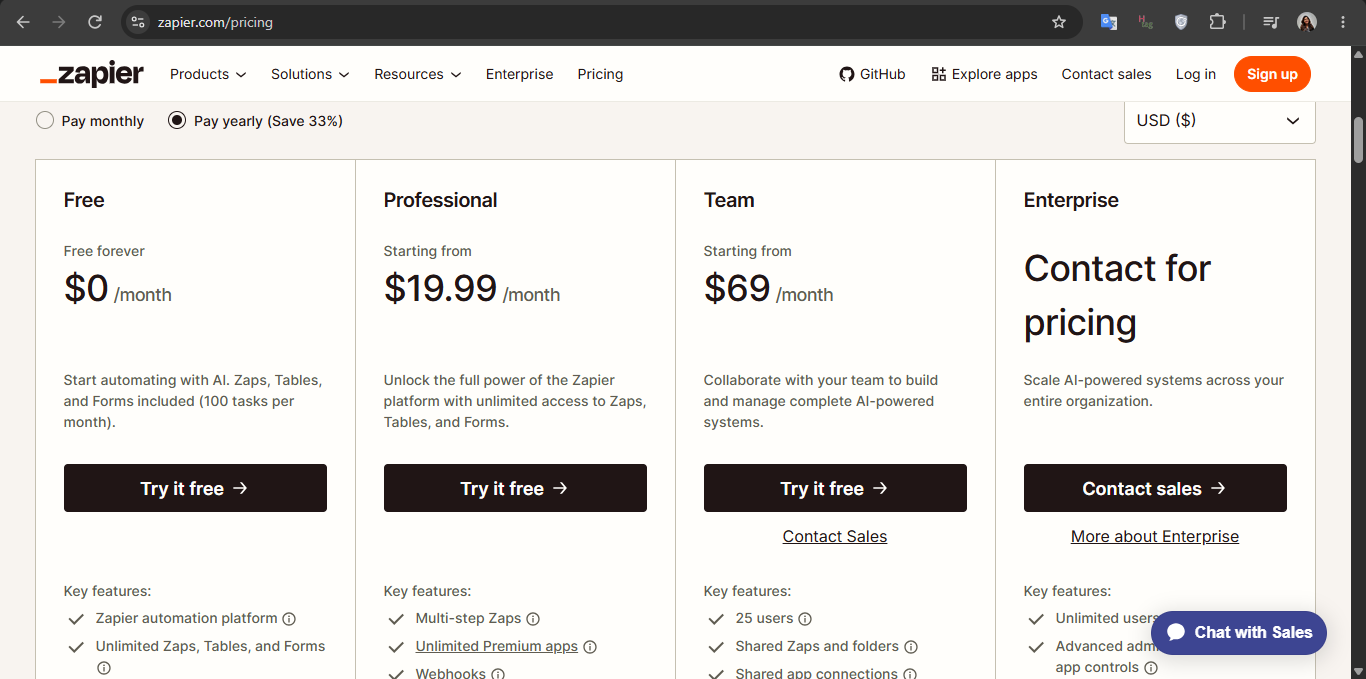Click the Team plan heading
1366x679 pixels.
coord(729,200)
